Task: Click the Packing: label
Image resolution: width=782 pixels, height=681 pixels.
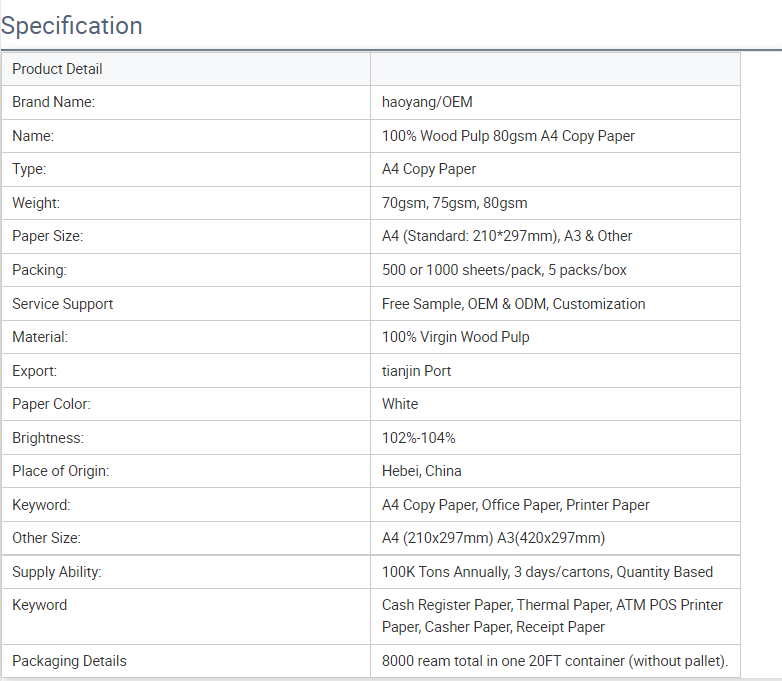Action: coord(39,270)
